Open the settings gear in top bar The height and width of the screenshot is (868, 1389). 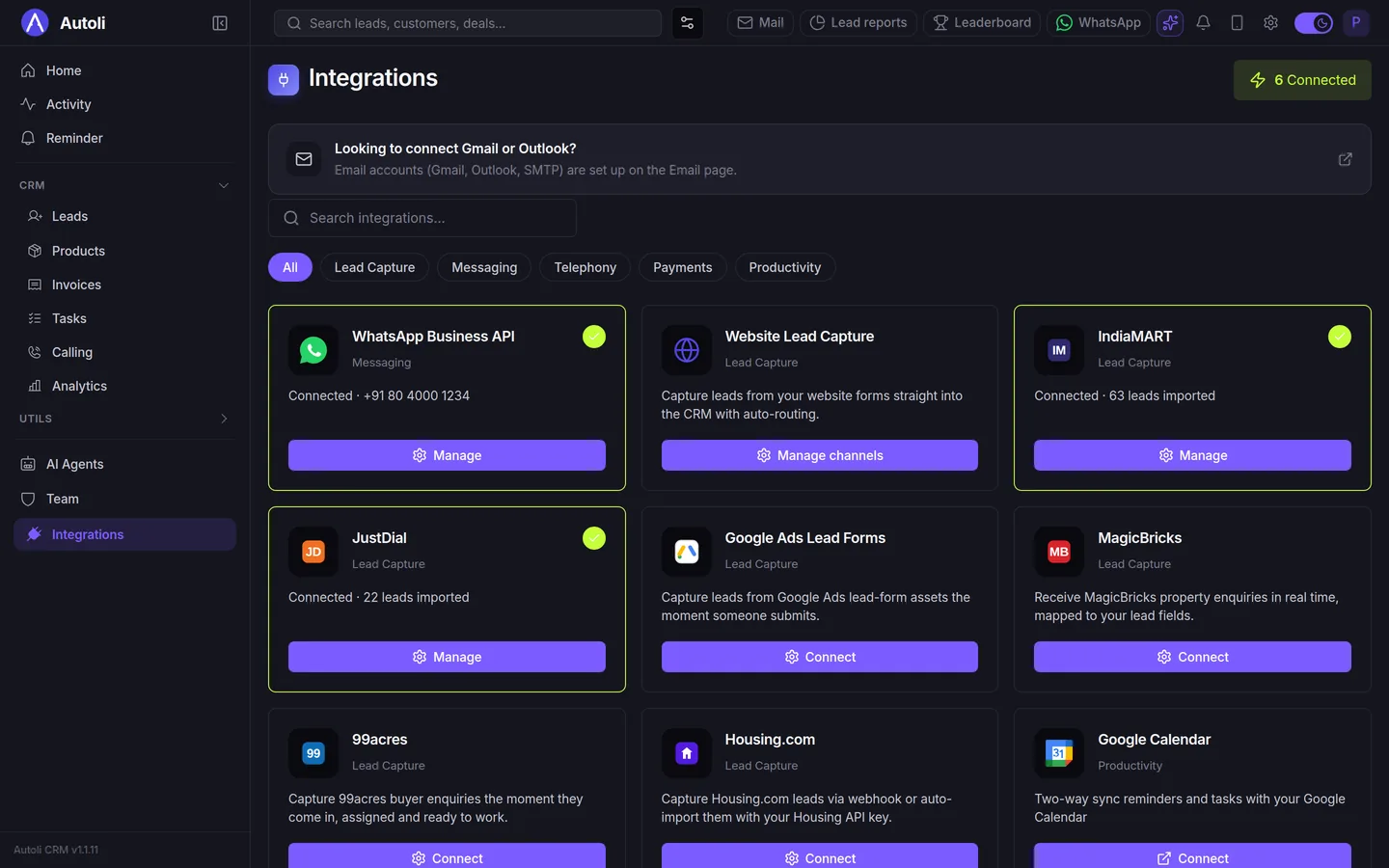click(1270, 23)
